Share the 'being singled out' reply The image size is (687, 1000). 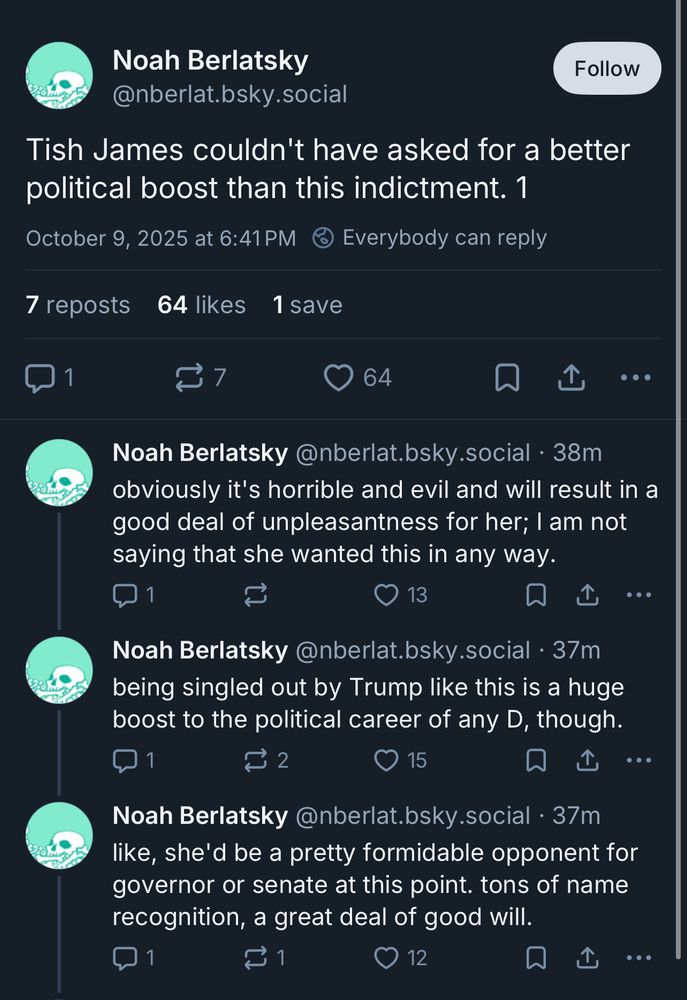coord(588,760)
